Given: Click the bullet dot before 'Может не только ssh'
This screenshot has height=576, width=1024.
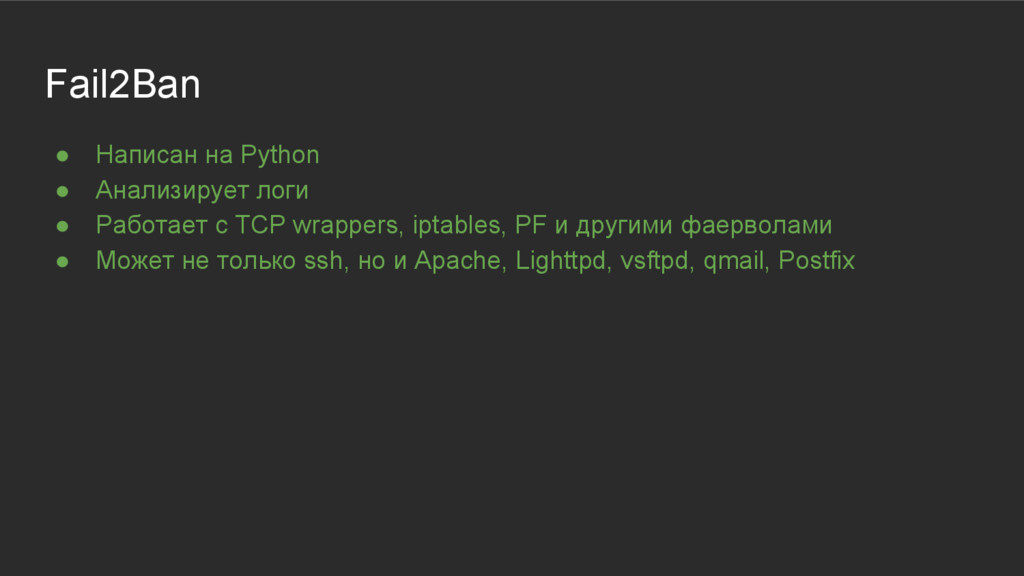Looking at the screenshot, I should pos(63,261).
